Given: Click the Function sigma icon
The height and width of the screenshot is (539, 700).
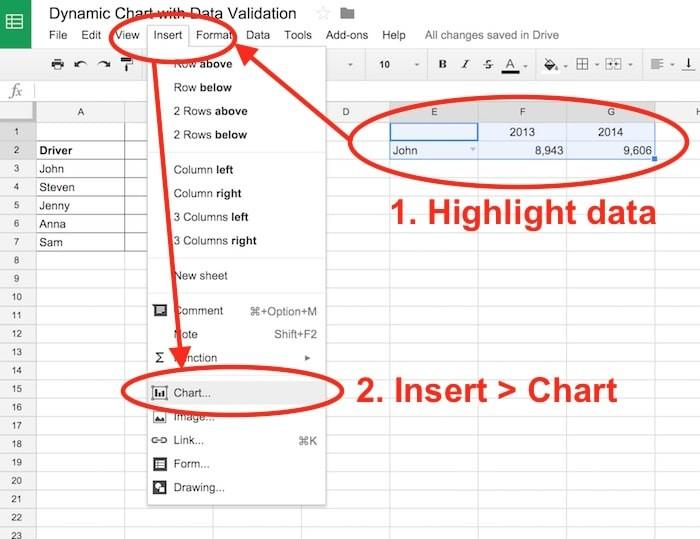Looking at the screenshot, I should pos(159,358).
